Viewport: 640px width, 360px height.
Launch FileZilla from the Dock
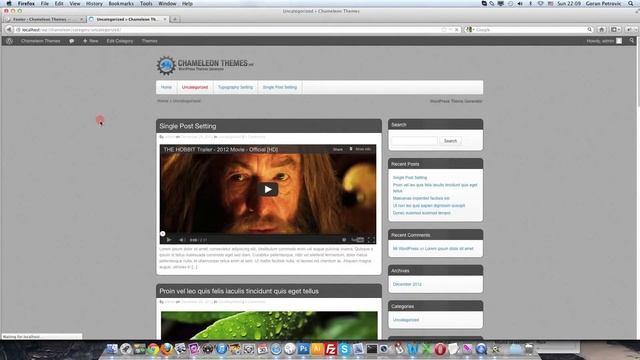point(331,349)
